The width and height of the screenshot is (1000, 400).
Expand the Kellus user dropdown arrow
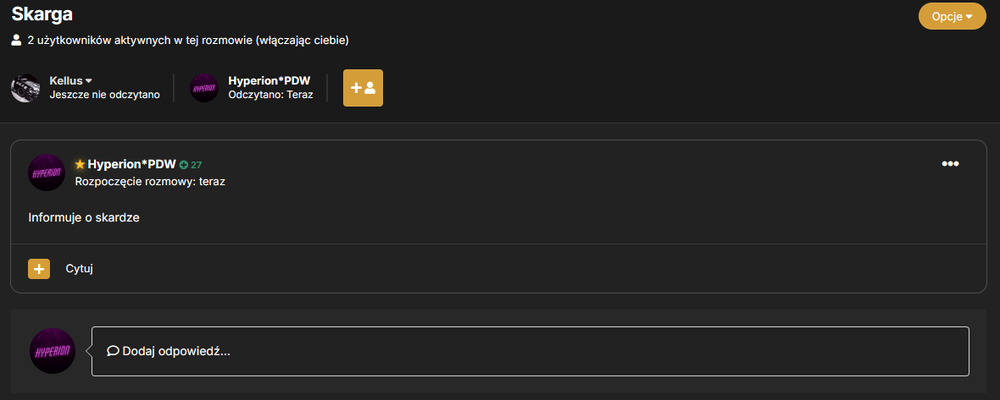[x=89, y=81]
